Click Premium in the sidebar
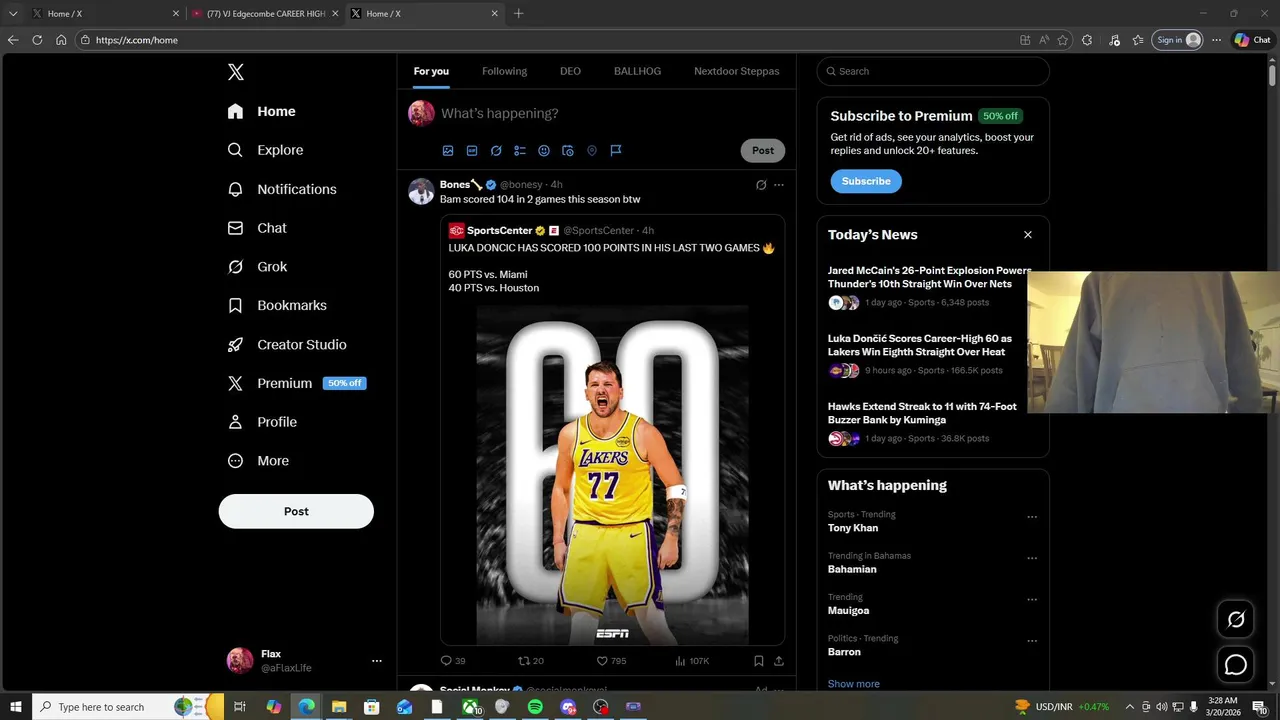Screen dimensions: 1280x720 coord(296,383)
